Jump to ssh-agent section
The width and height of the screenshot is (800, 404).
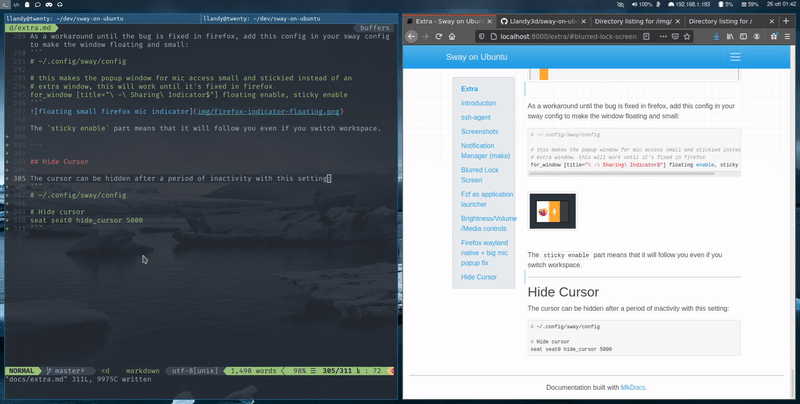pyautogui.click(x=476, y=117)
